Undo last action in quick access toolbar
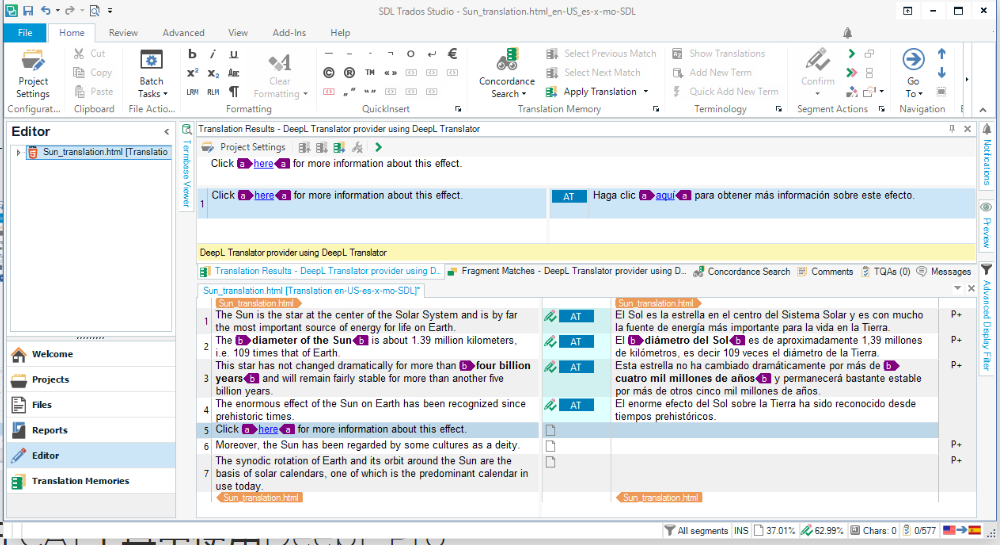The height and width of the screenshot is (545, 1000). coord(45,11)
